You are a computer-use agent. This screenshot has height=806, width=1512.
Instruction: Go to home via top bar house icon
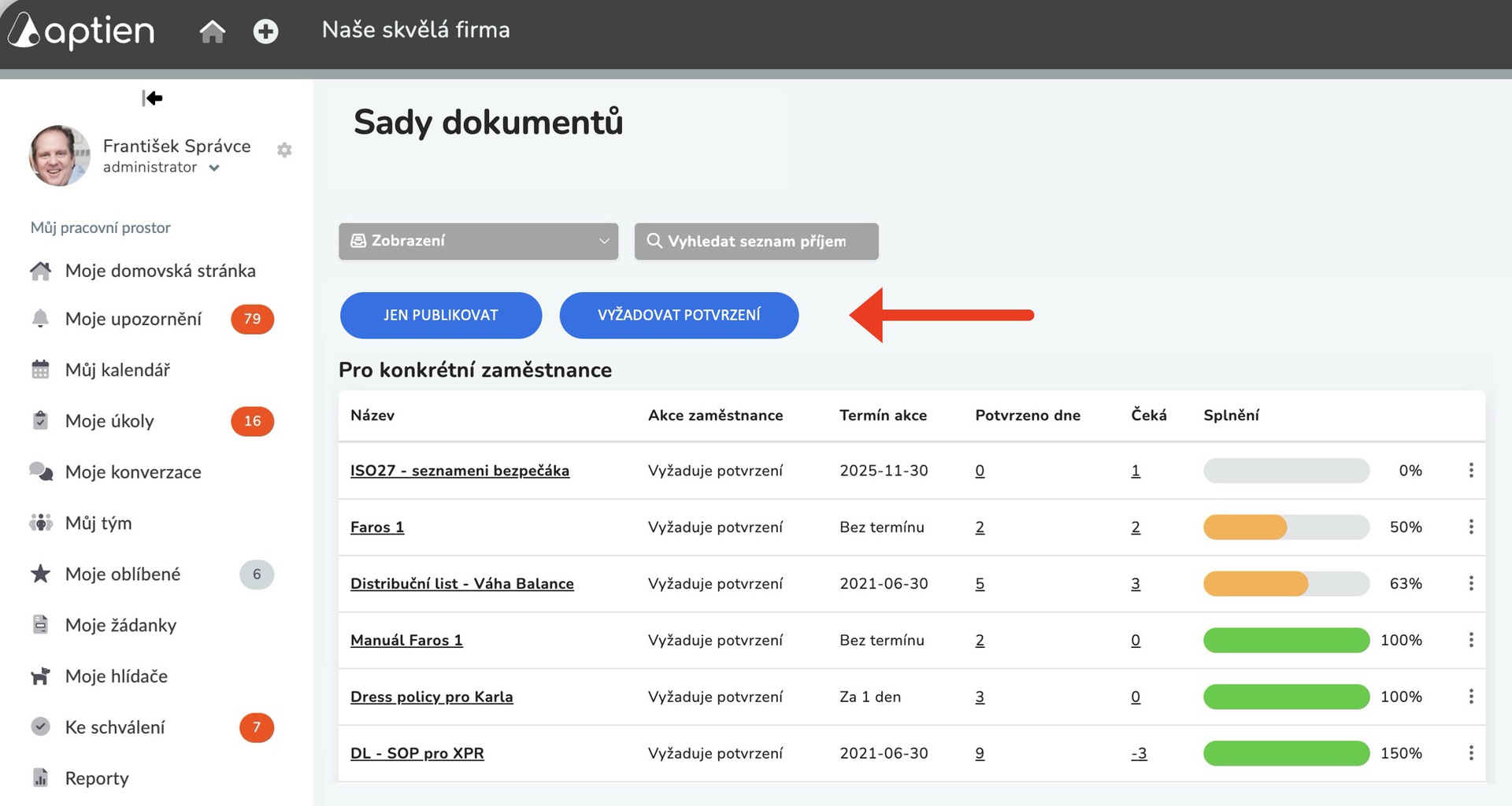212,31
